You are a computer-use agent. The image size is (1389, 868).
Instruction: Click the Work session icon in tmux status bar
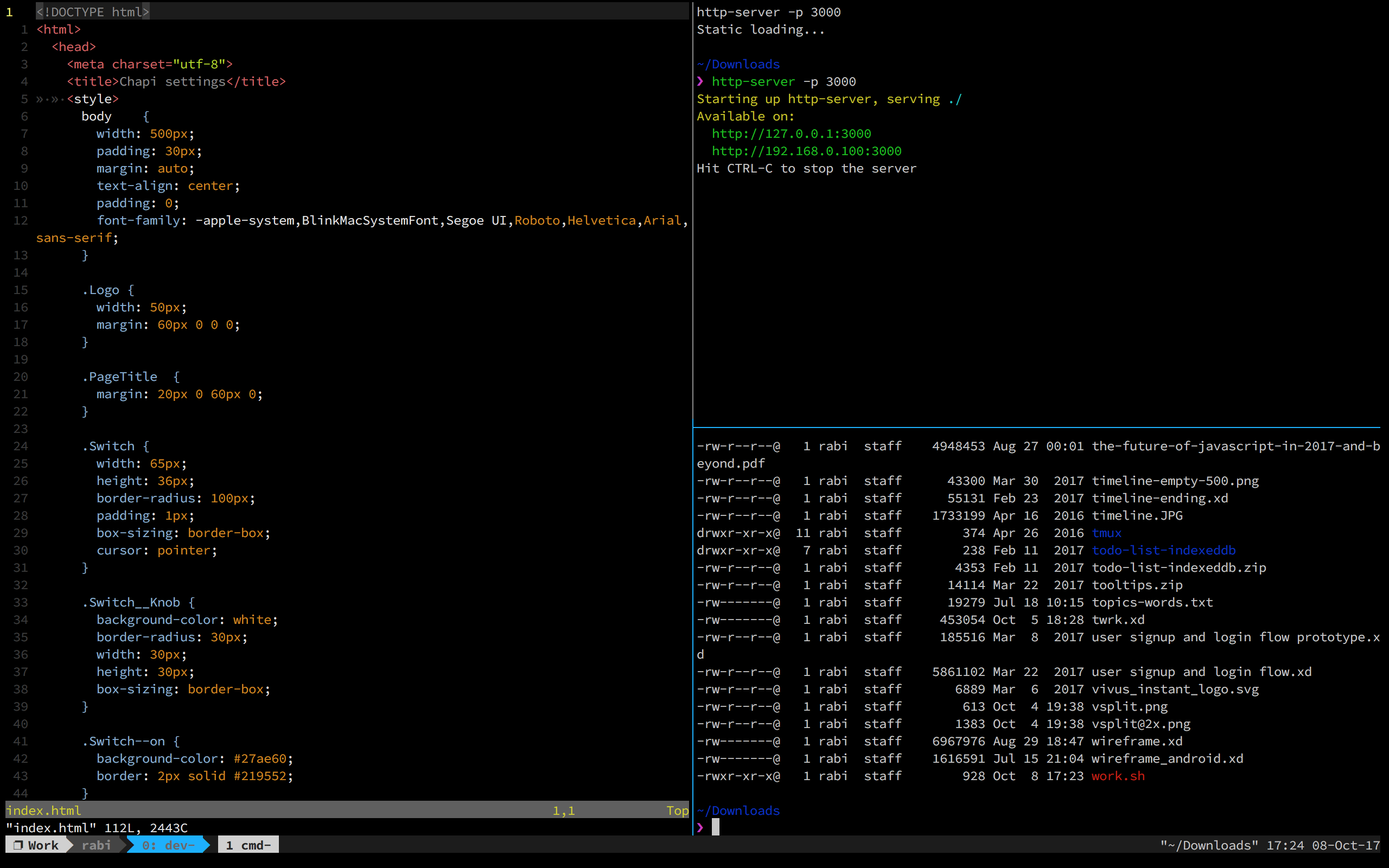pyautogui.click(x=18, y=845)
